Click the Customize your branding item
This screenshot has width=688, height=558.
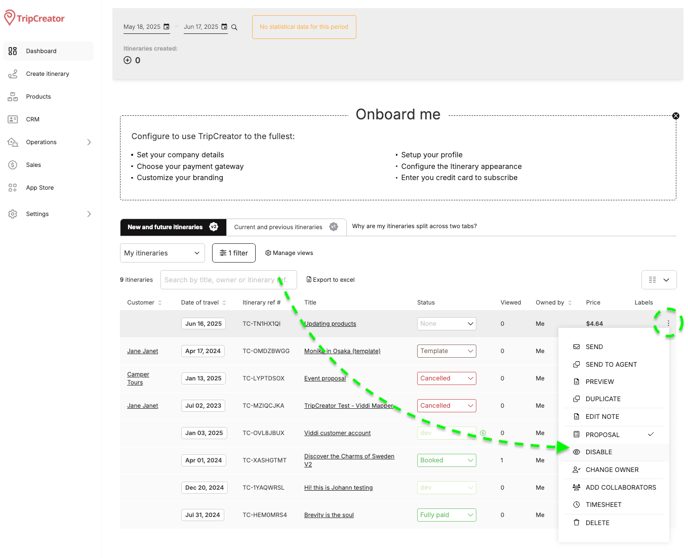click(x=180, y=178)
